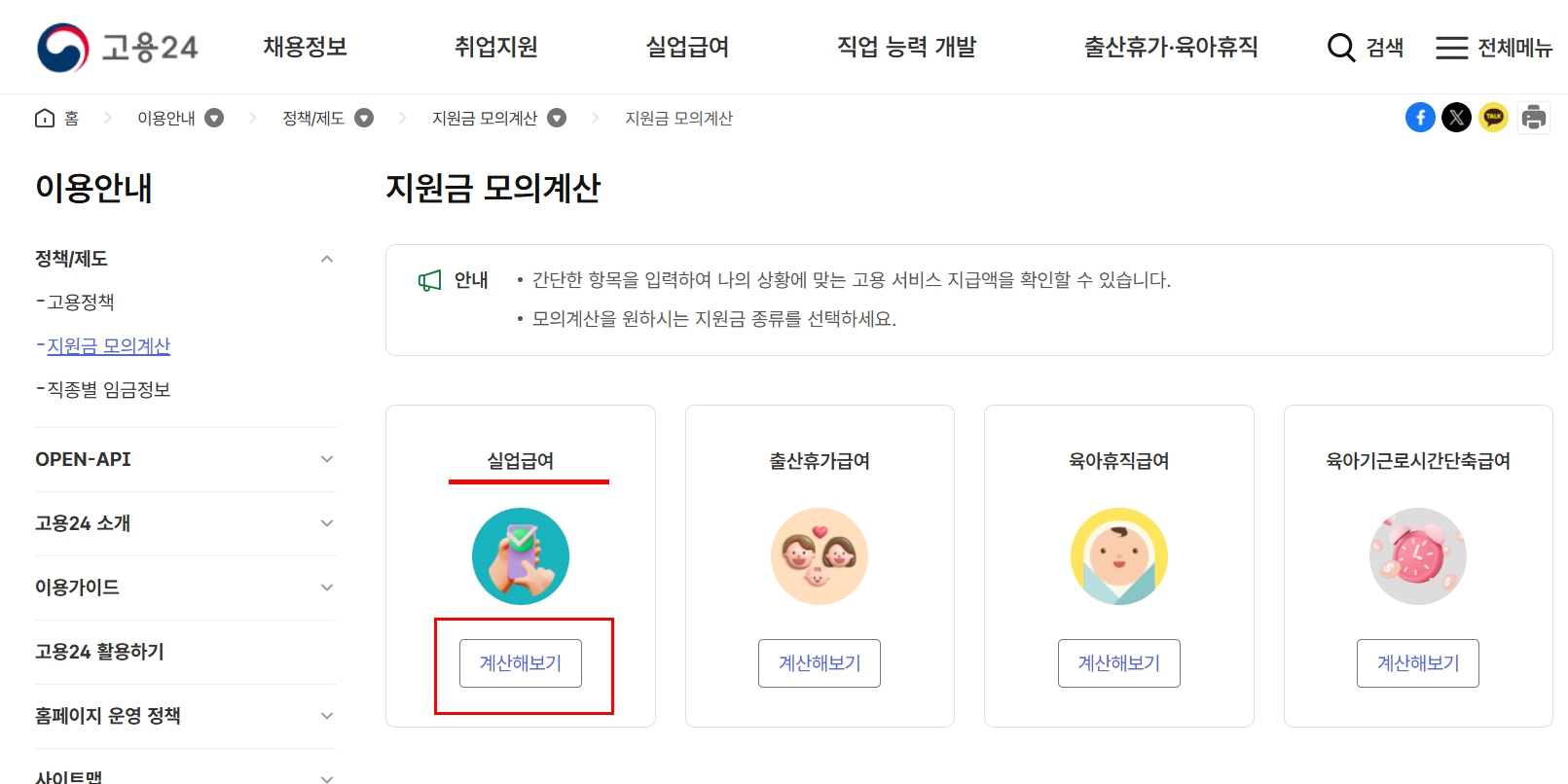Viewport: 1568px width, 784px height.
Task: Click the 육아휴직급여 baby illustration
Action: coord(1118,555)
